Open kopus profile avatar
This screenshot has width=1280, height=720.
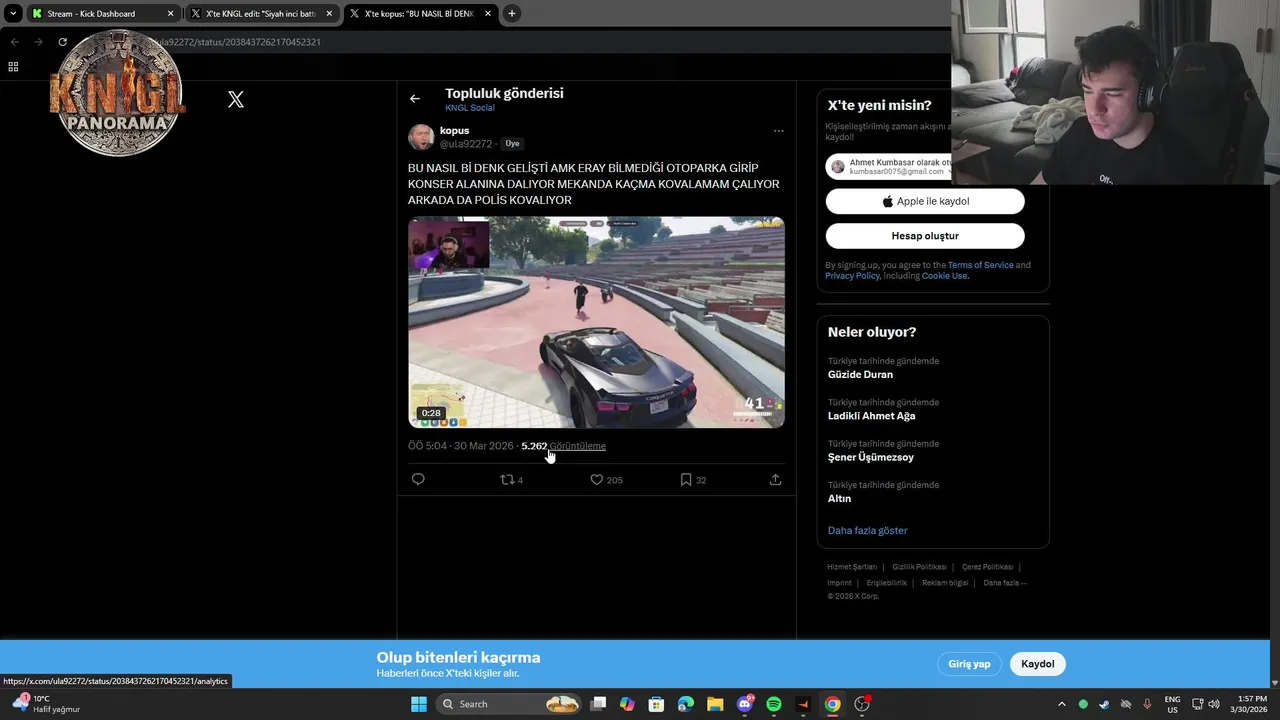coord(421,137)
